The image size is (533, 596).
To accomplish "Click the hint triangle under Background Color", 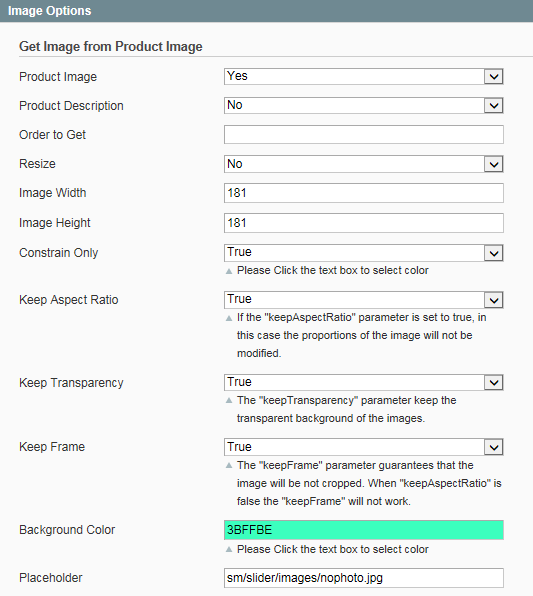I will click(229, 549).
